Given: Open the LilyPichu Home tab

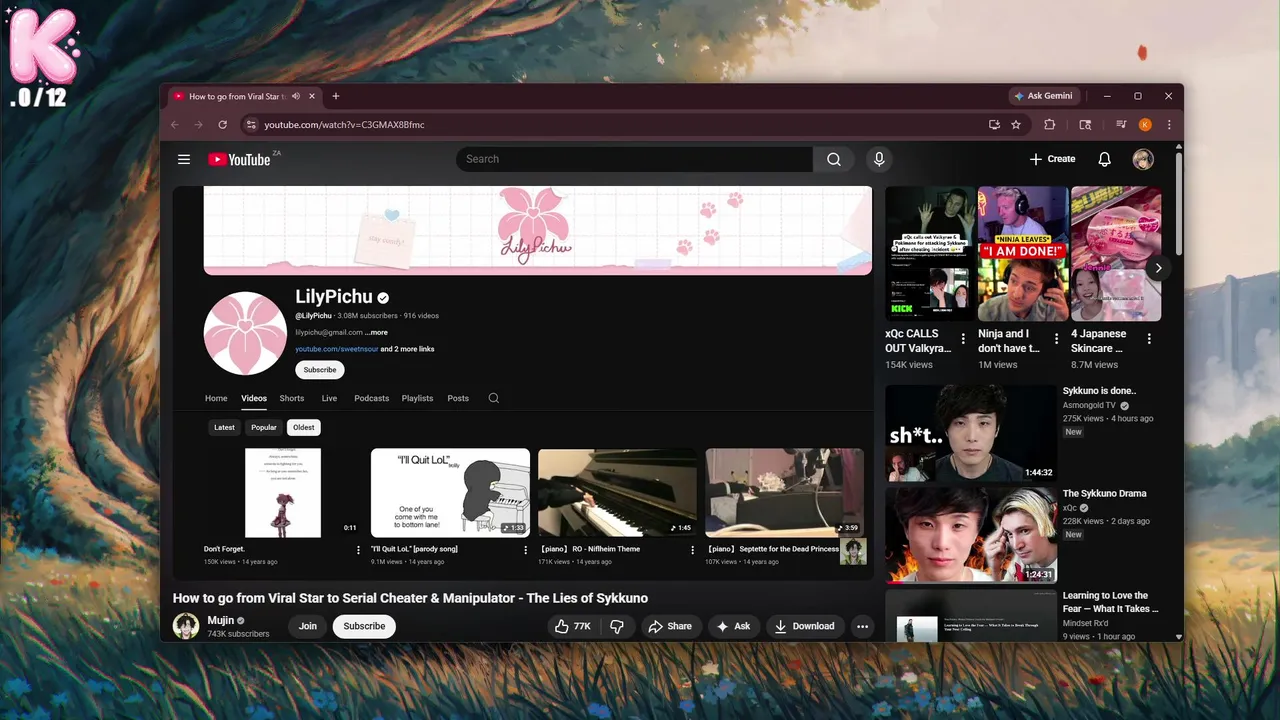Looking at the screenshot, I should [216, 398].
